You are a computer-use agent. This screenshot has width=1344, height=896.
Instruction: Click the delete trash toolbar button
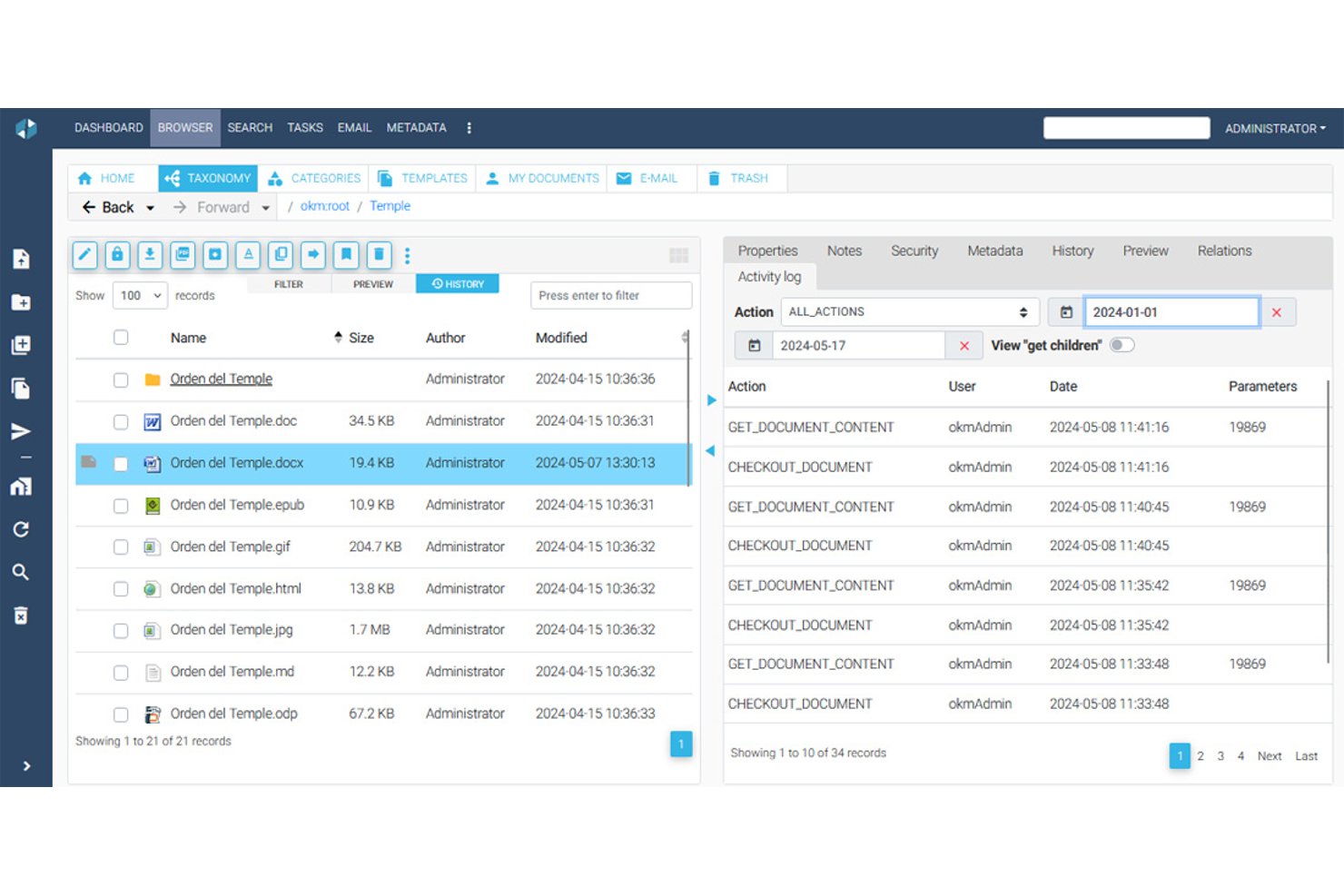(x=379, y=255)
